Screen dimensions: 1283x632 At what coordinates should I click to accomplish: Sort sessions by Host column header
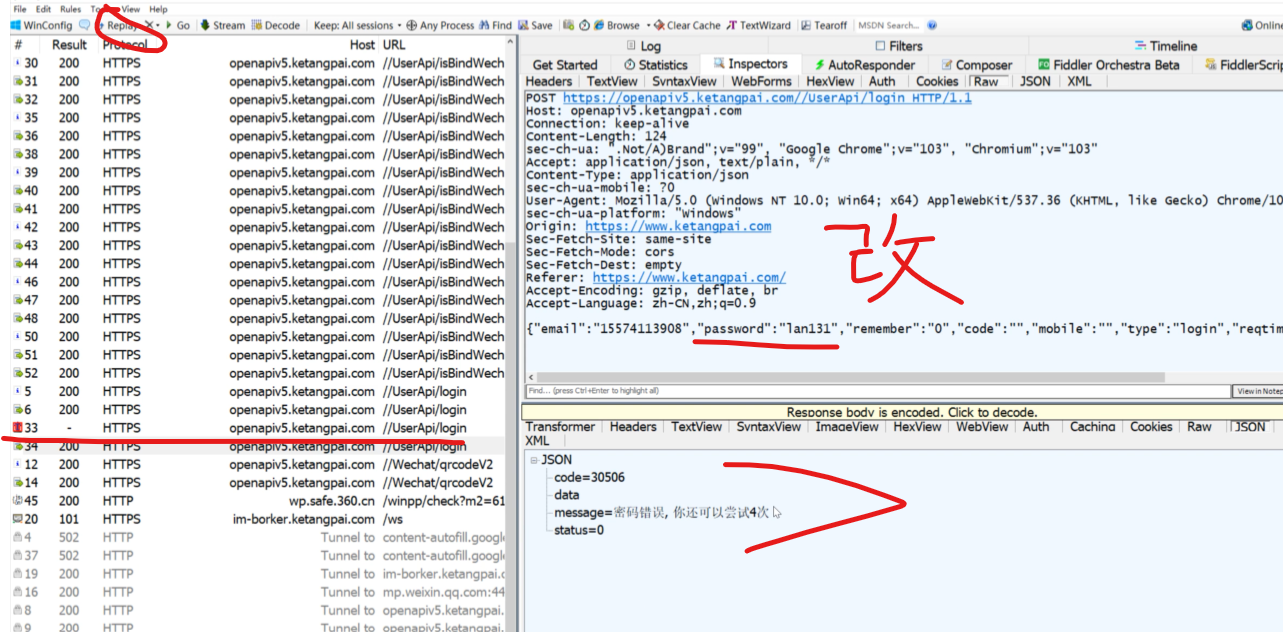(x=363, y=45)
